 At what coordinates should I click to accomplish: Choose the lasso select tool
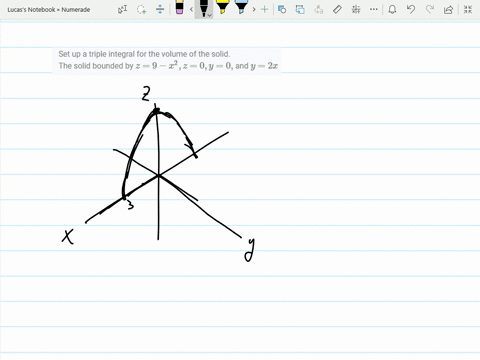point(142,9)
